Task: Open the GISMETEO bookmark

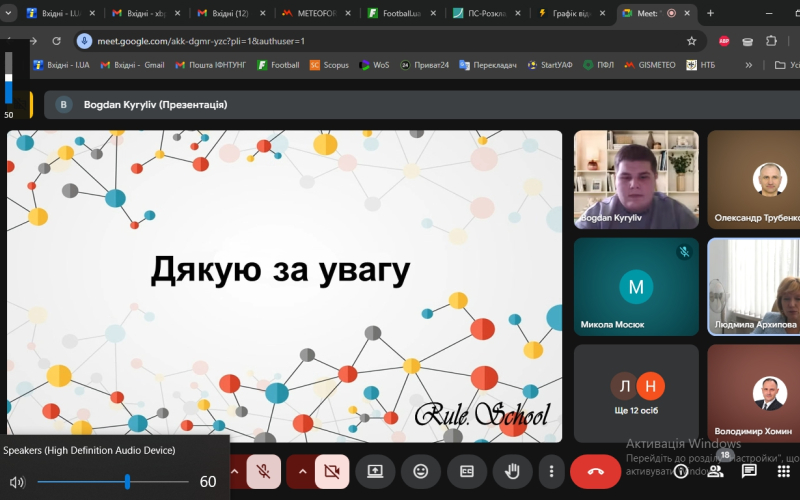Action: coord(650,65)
